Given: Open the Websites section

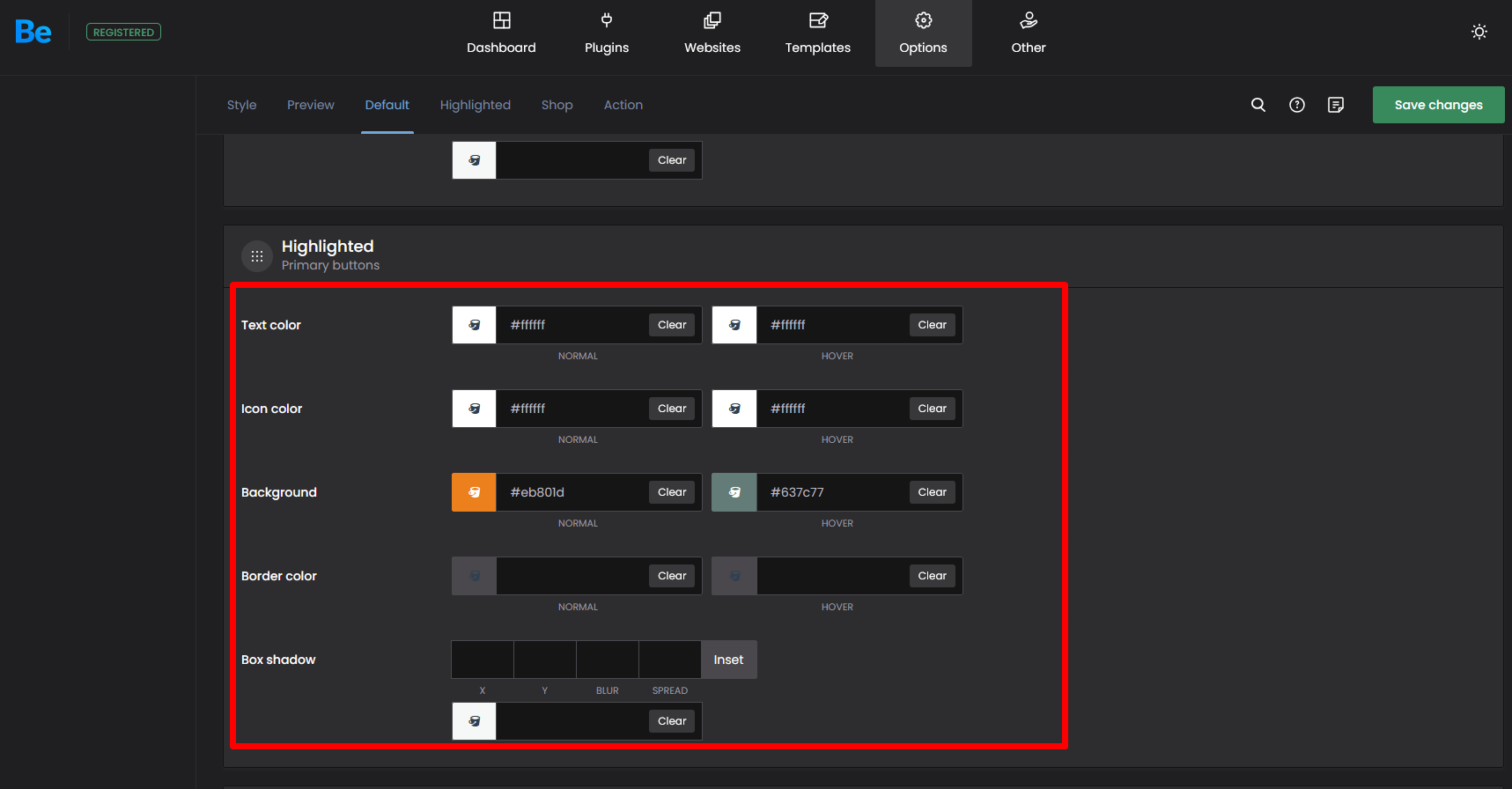Looking at the screenshot, I should (x=712, y=33).
